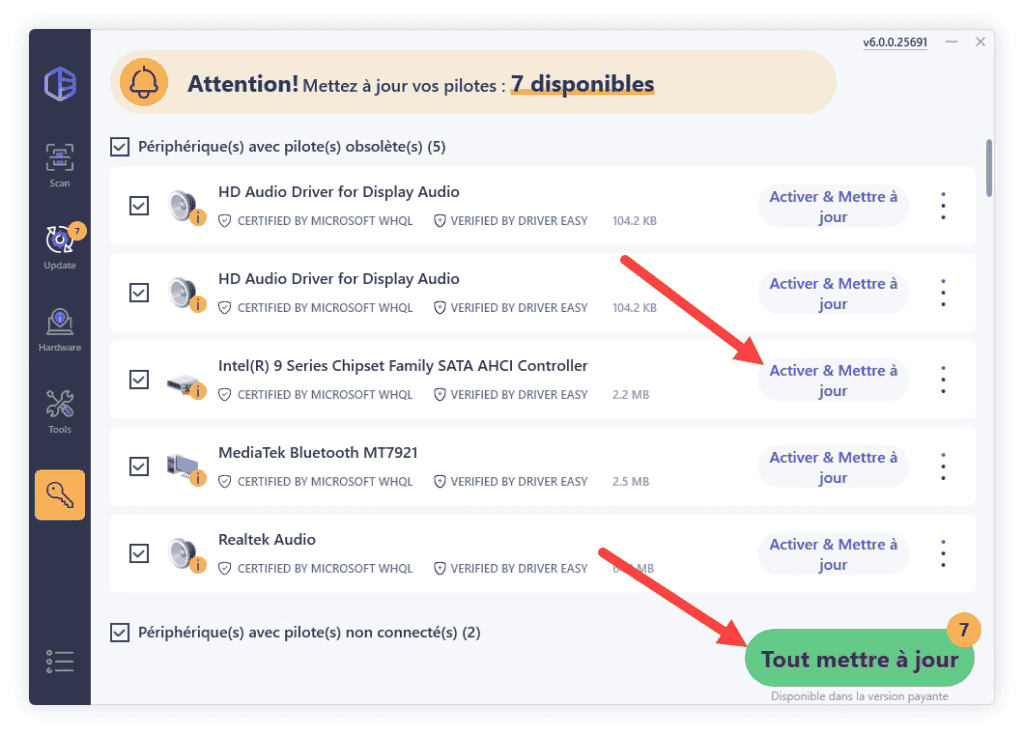The width and height of the screenshot is (1024, 734).
Task: Click the Realtek Audio speaker icon
Action: (x=185, y=556)
